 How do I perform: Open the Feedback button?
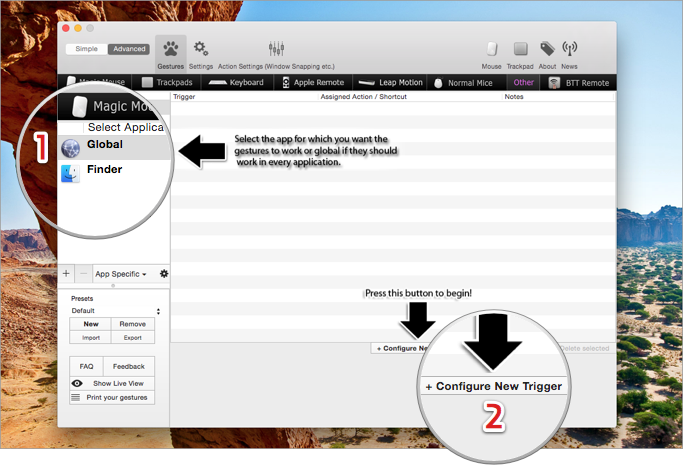[129, 366]
